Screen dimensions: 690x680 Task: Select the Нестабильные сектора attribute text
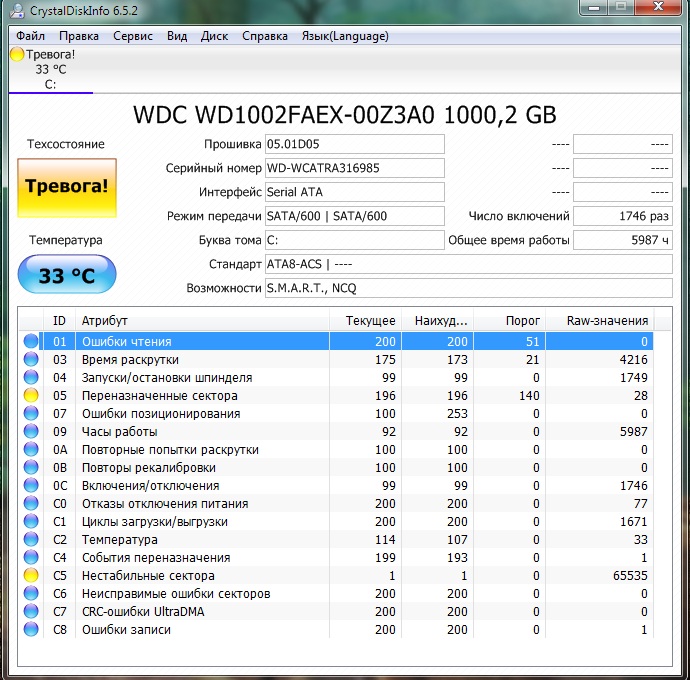[x=148, y=576]
